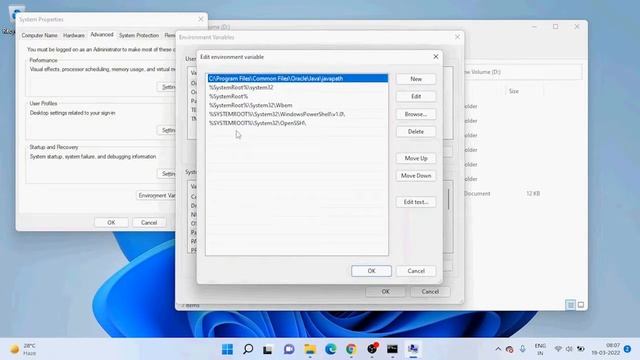This screenshot has height=360, width=640.
Task: Click Move Up button
Action: click(416, 158)
